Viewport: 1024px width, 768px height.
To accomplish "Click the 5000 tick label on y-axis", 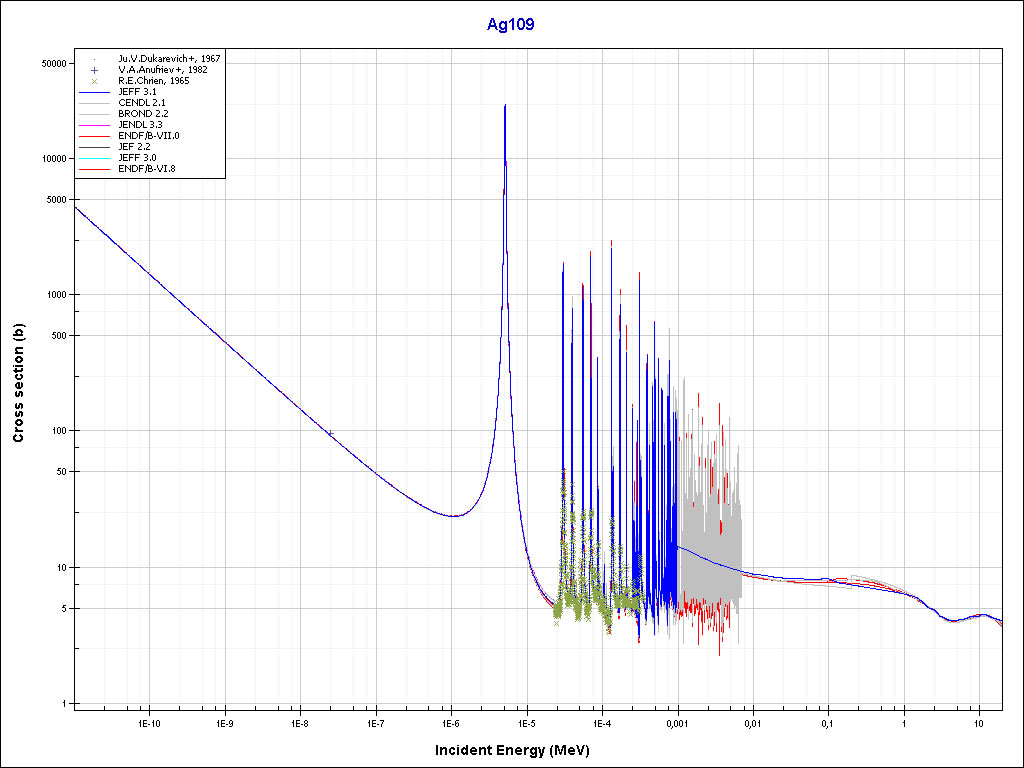I will tap(53, 200).
